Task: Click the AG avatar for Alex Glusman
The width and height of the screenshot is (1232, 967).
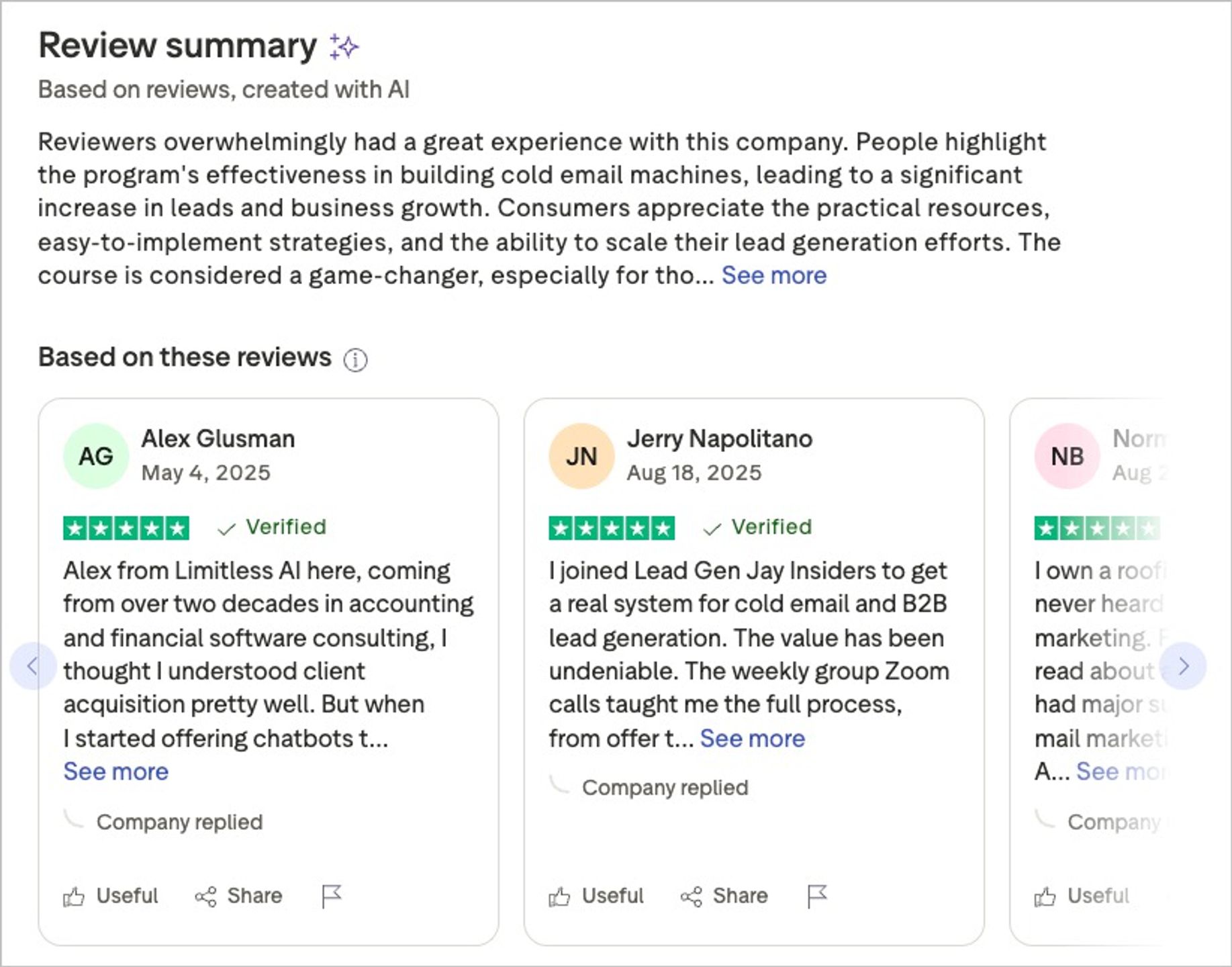Action: pyautogui.click(x=95, y=456)
